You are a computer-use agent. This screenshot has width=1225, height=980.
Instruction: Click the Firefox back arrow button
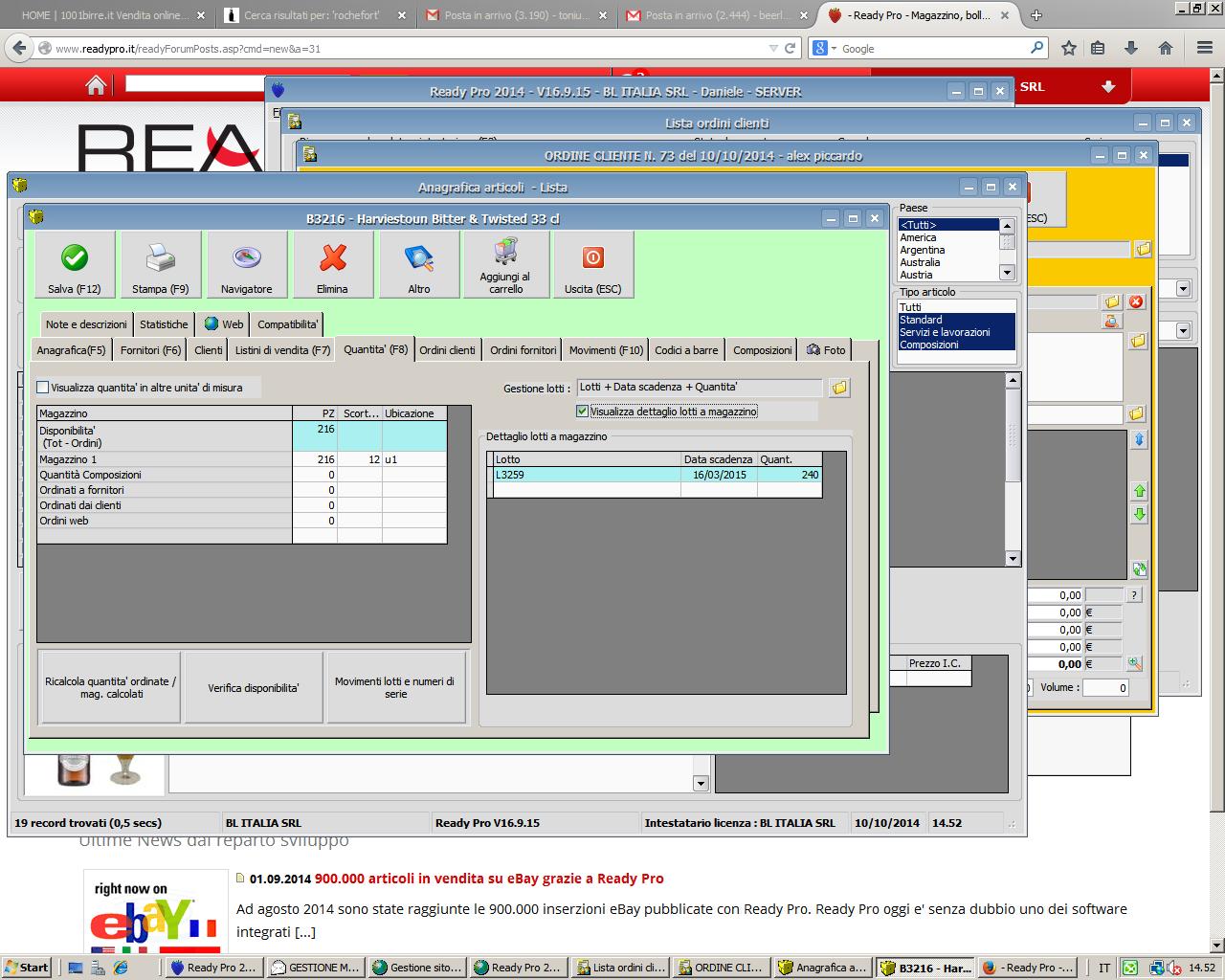point(18,48)
